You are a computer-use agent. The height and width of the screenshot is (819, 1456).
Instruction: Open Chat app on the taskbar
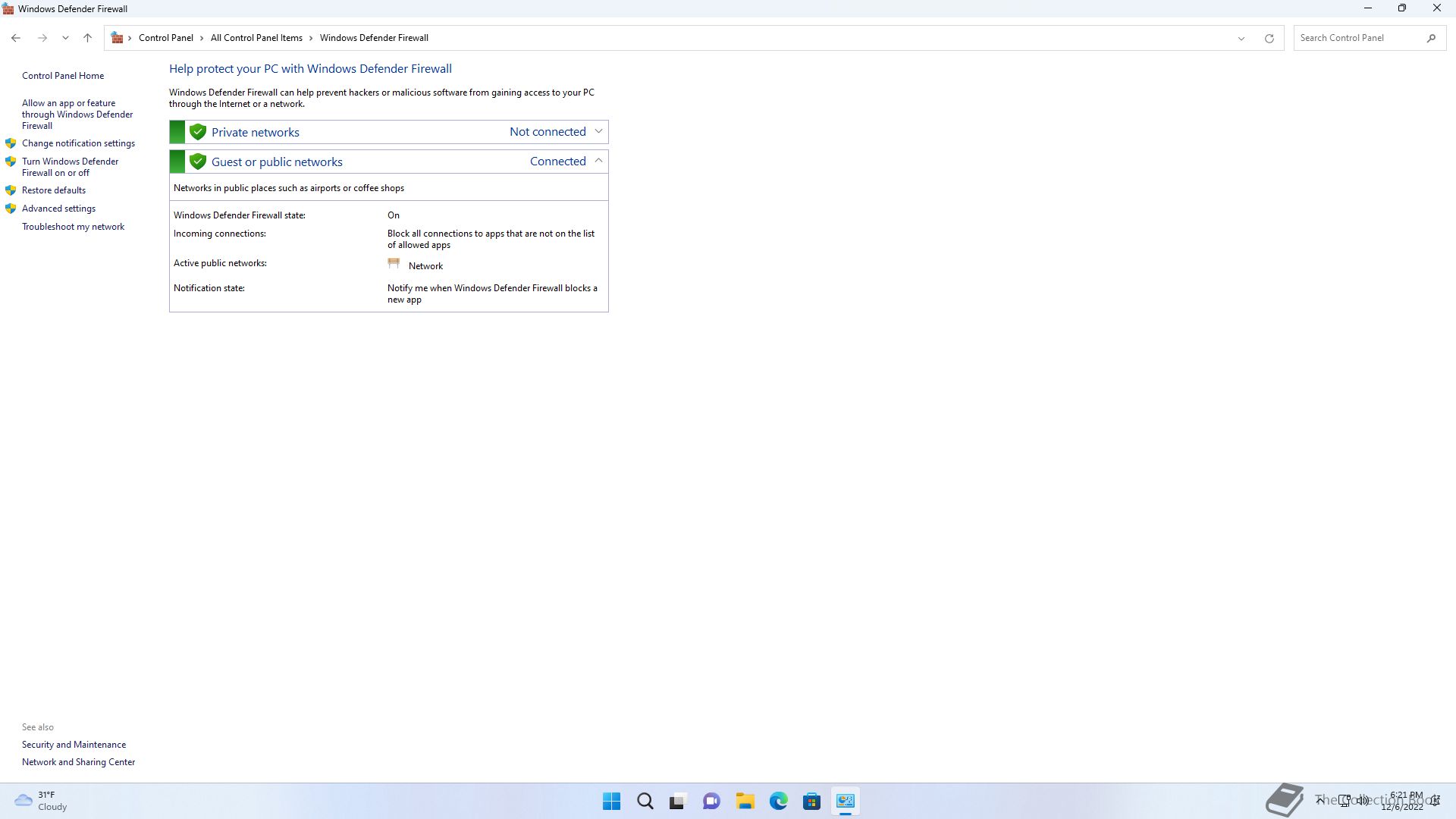click(711, 801)
